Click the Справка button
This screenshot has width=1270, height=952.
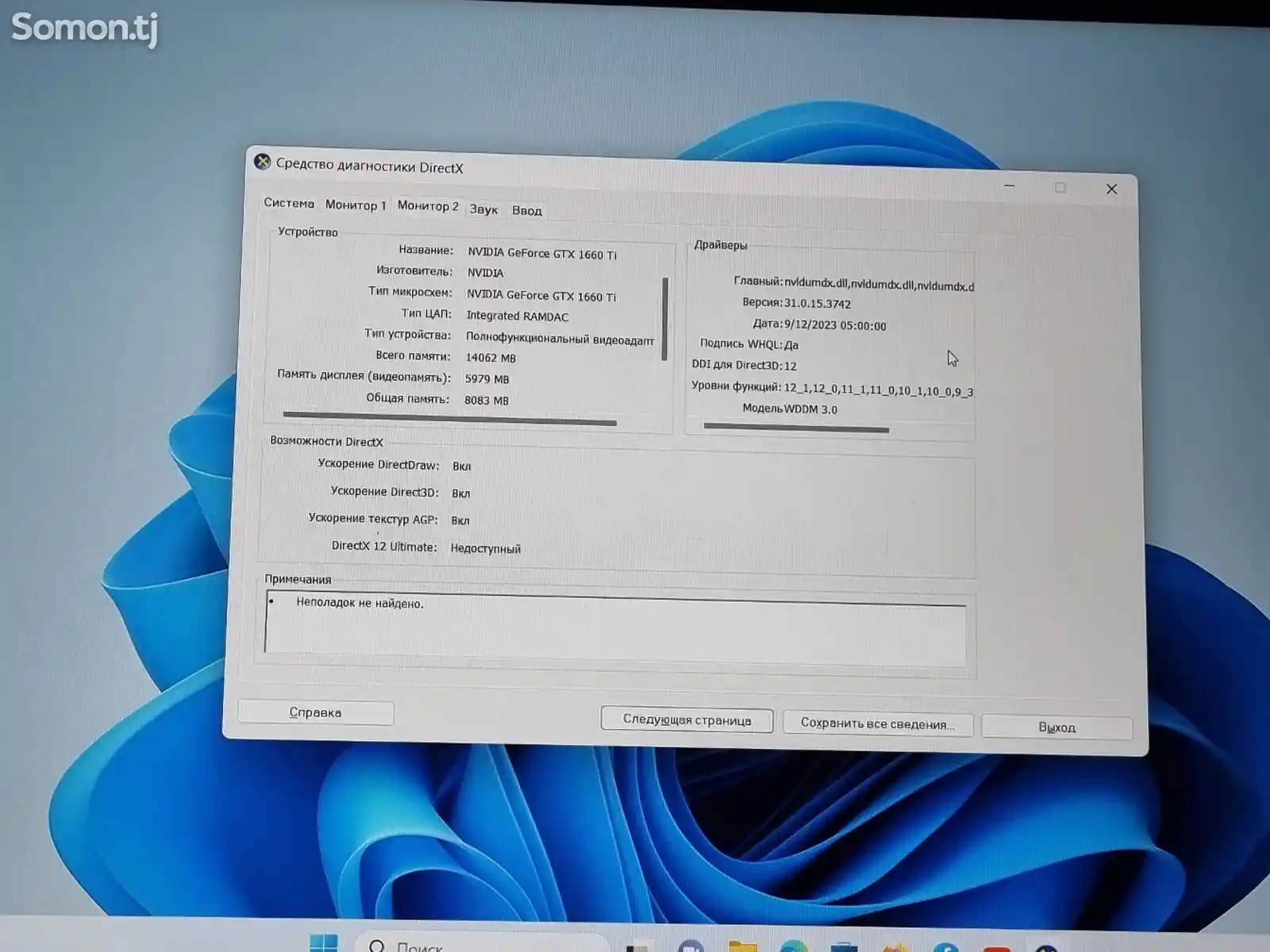click(x=315, y=712)
